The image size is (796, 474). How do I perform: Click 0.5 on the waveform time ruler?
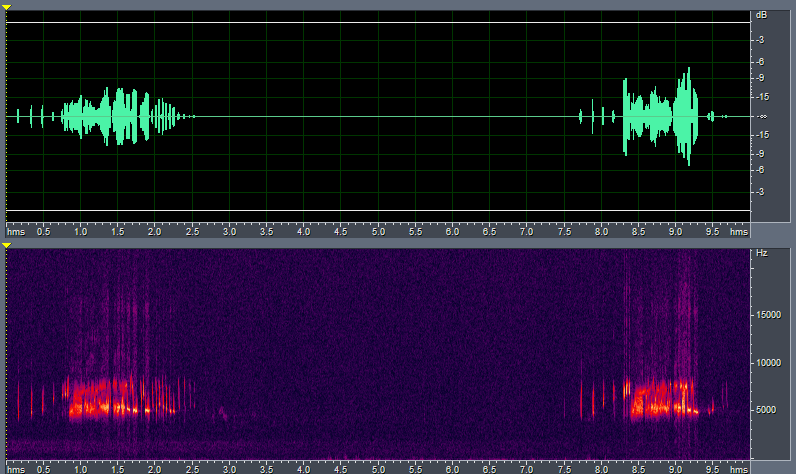(x=44, y=231)
